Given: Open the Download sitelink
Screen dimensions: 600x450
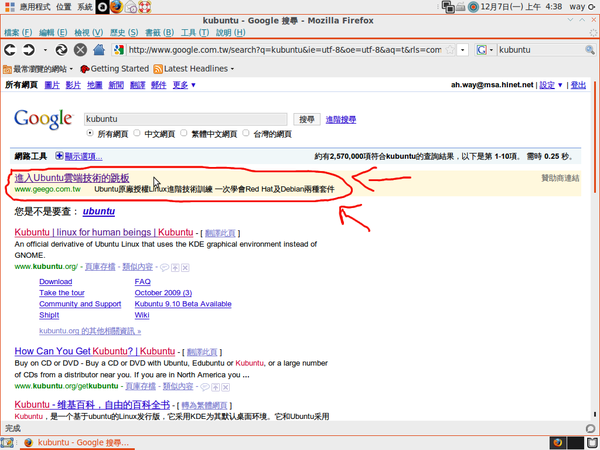Looking at the screenshot, I should [55, 282].
